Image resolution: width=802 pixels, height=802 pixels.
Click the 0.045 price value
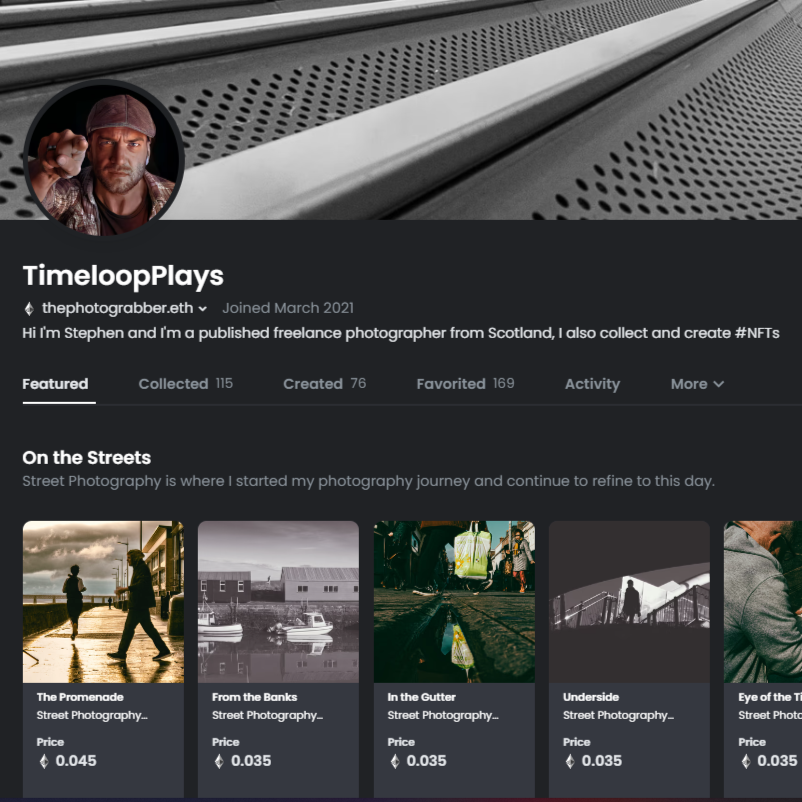pos(76,761)
